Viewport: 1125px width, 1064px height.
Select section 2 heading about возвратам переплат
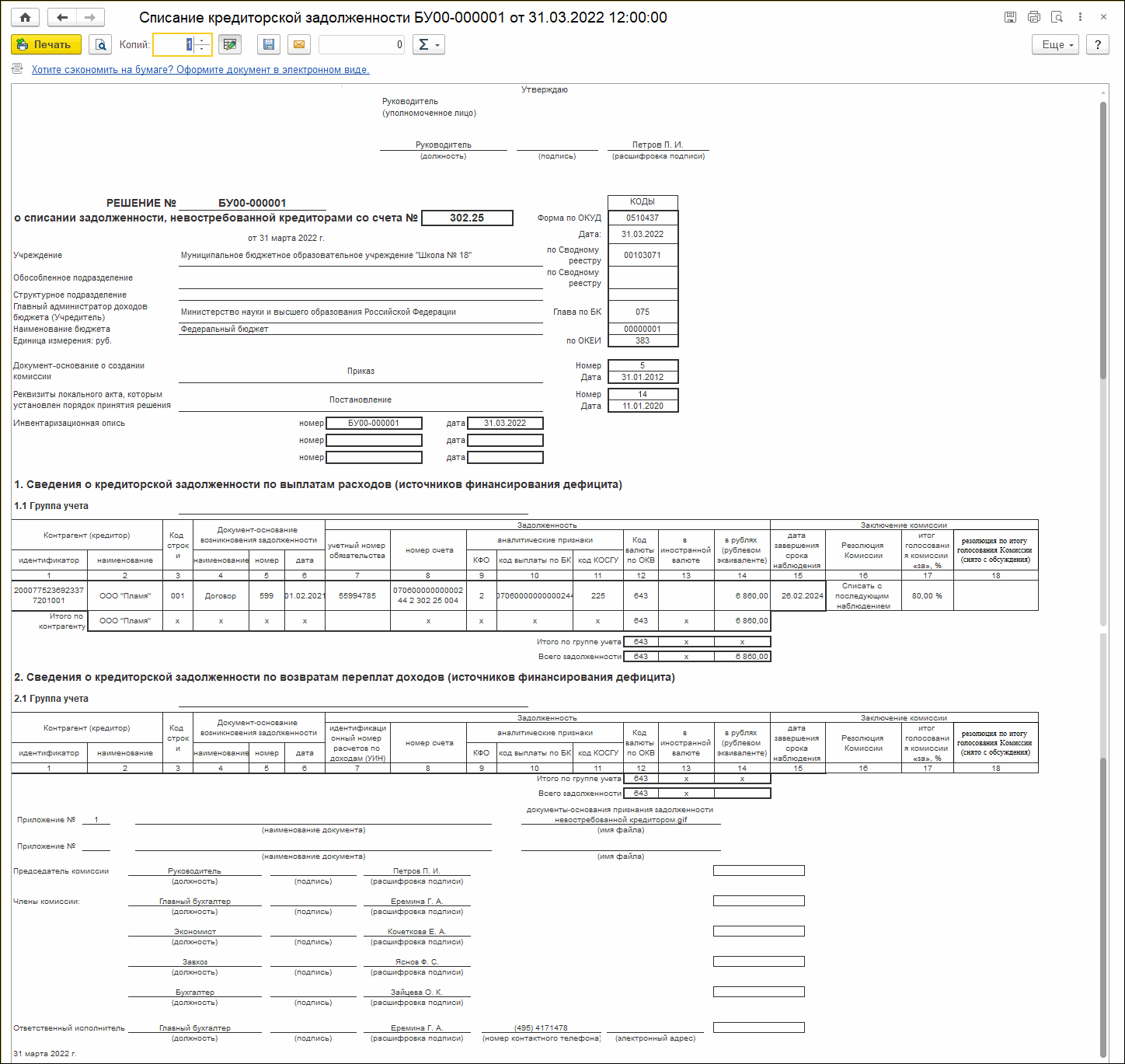[x=344, y=677]
